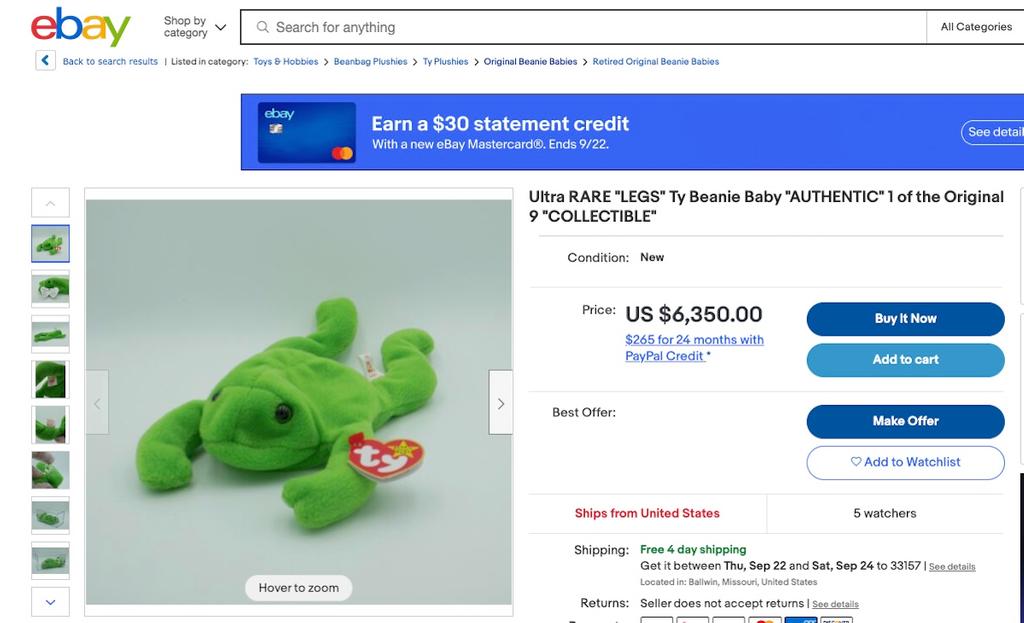Open the Shop by category menu
Screen dimensions: 1024x623
click(192, 25)
